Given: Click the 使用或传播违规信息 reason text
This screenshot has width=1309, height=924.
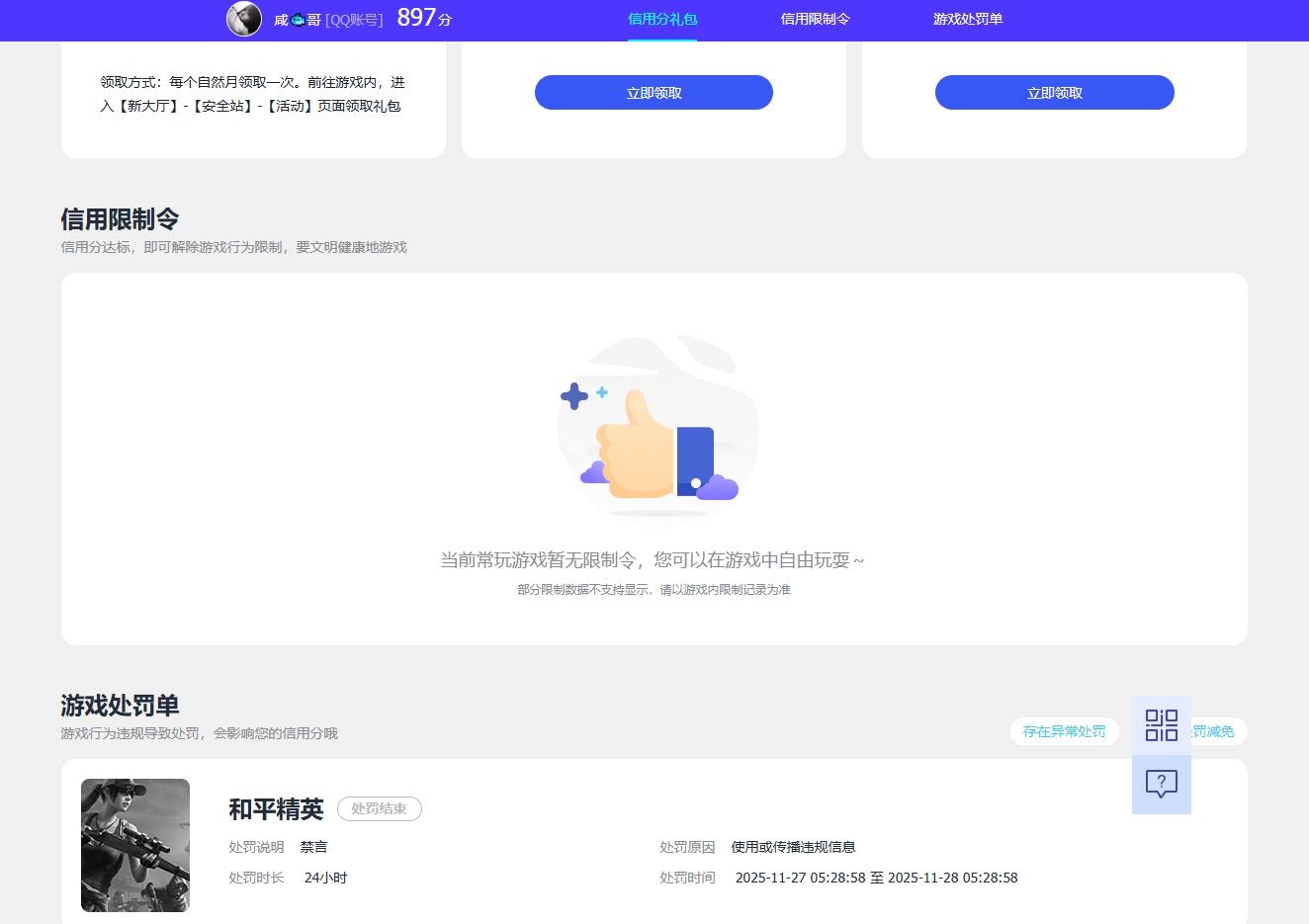Looking at the screenshot, I should [x=793, y=847].
